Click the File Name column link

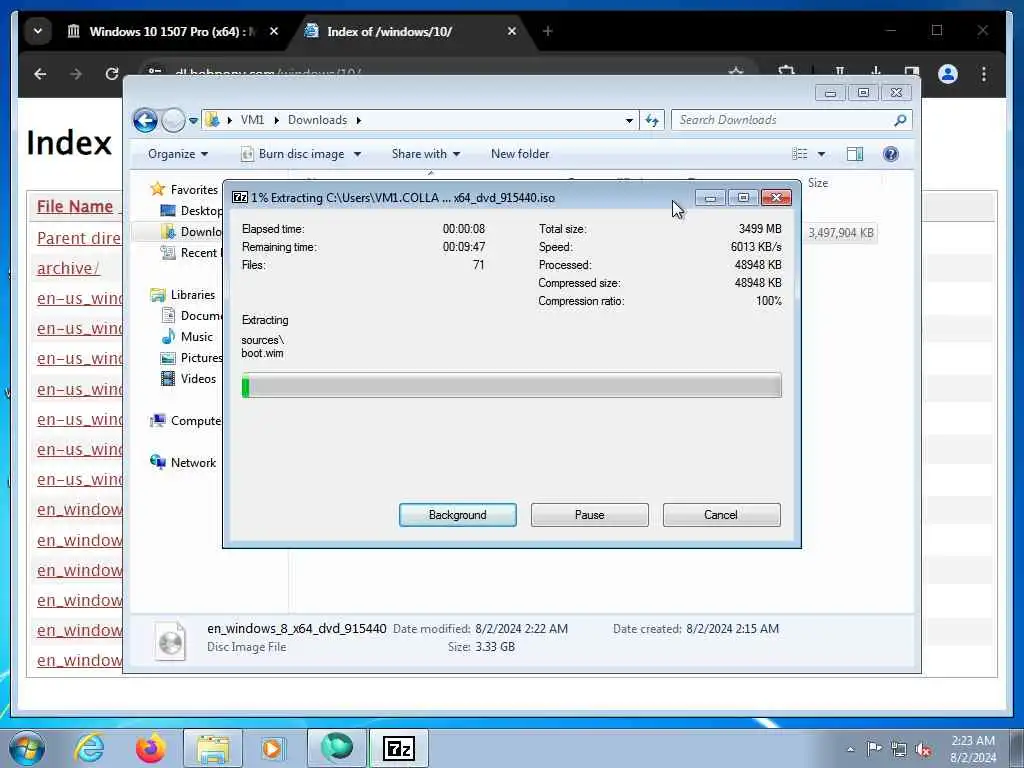(x=75, y=206)
